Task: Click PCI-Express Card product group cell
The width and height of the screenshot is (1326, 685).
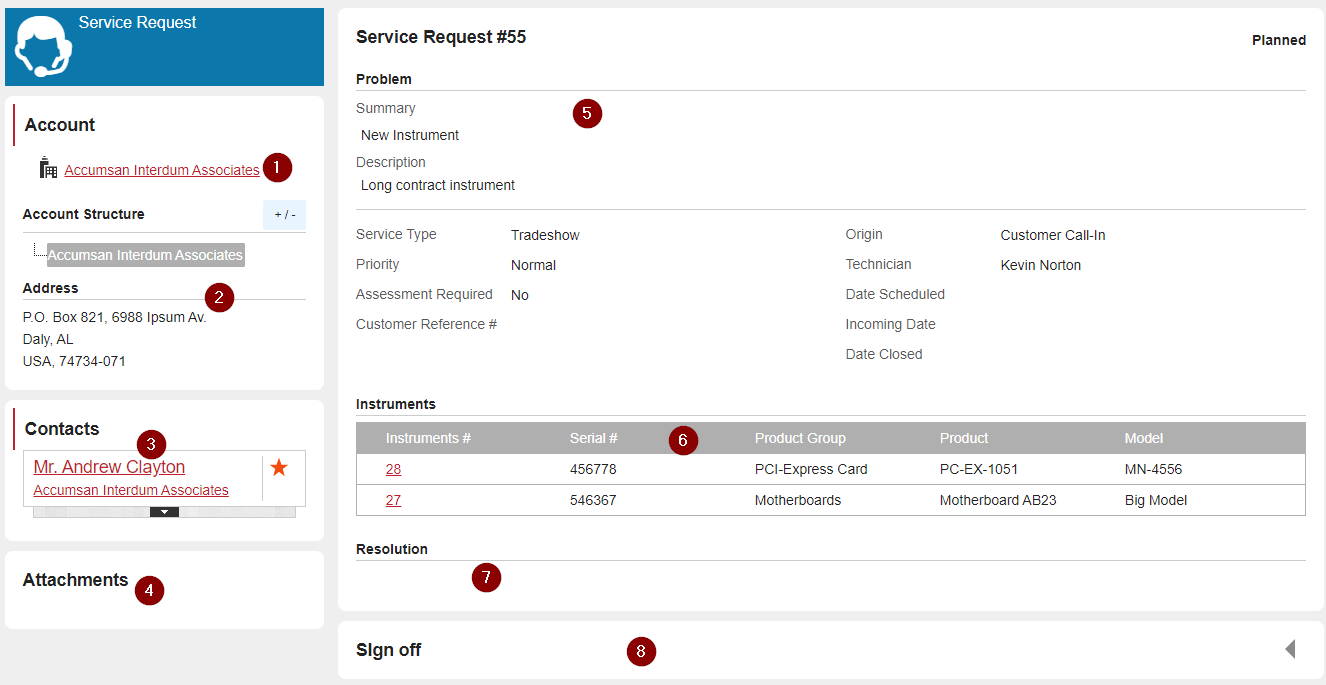Action: pos(811,469)
